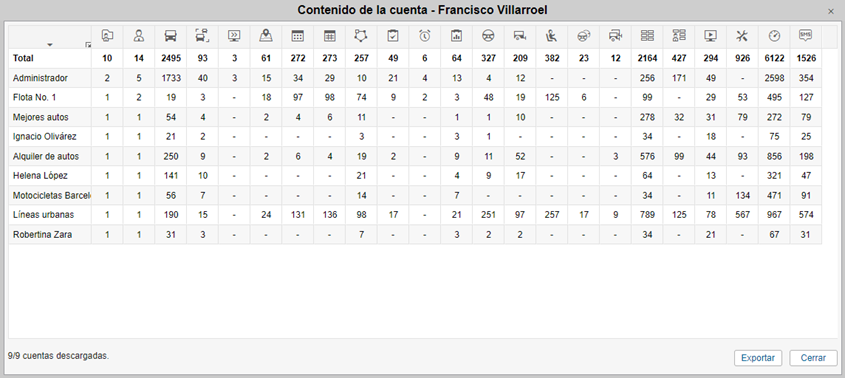Click the Exportar button
This screenshot has height=378, width=845.
coord(758,358)
